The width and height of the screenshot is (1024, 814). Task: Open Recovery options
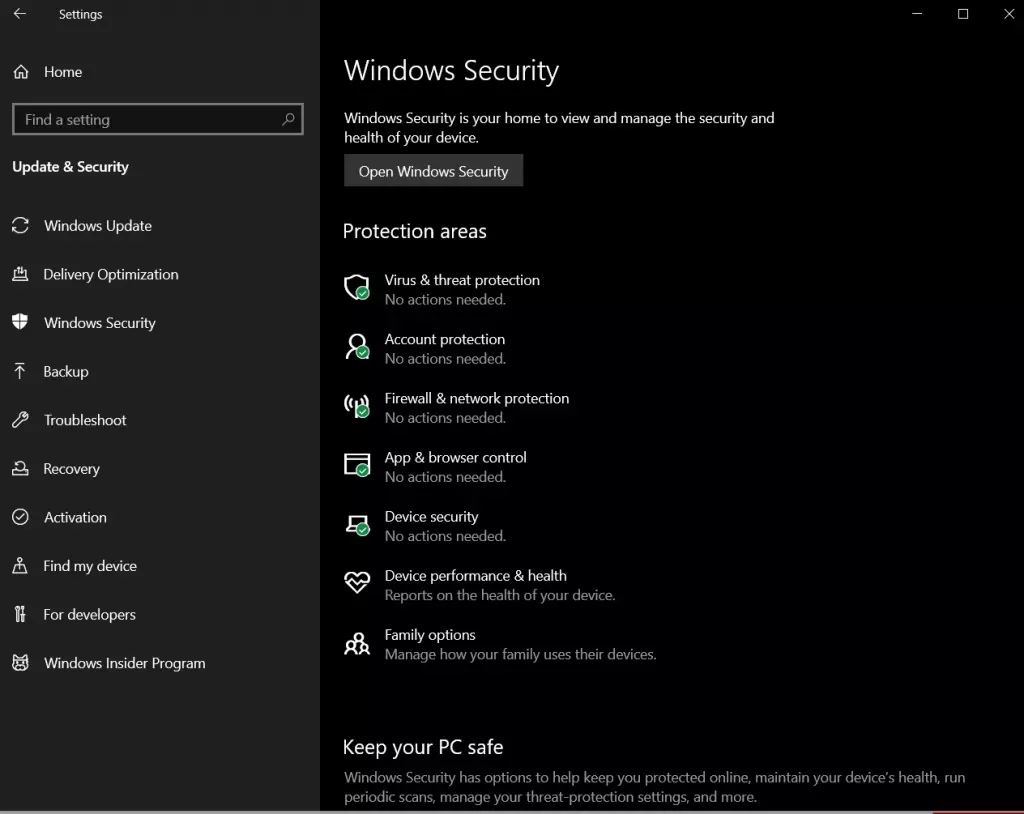click(71, 468)
